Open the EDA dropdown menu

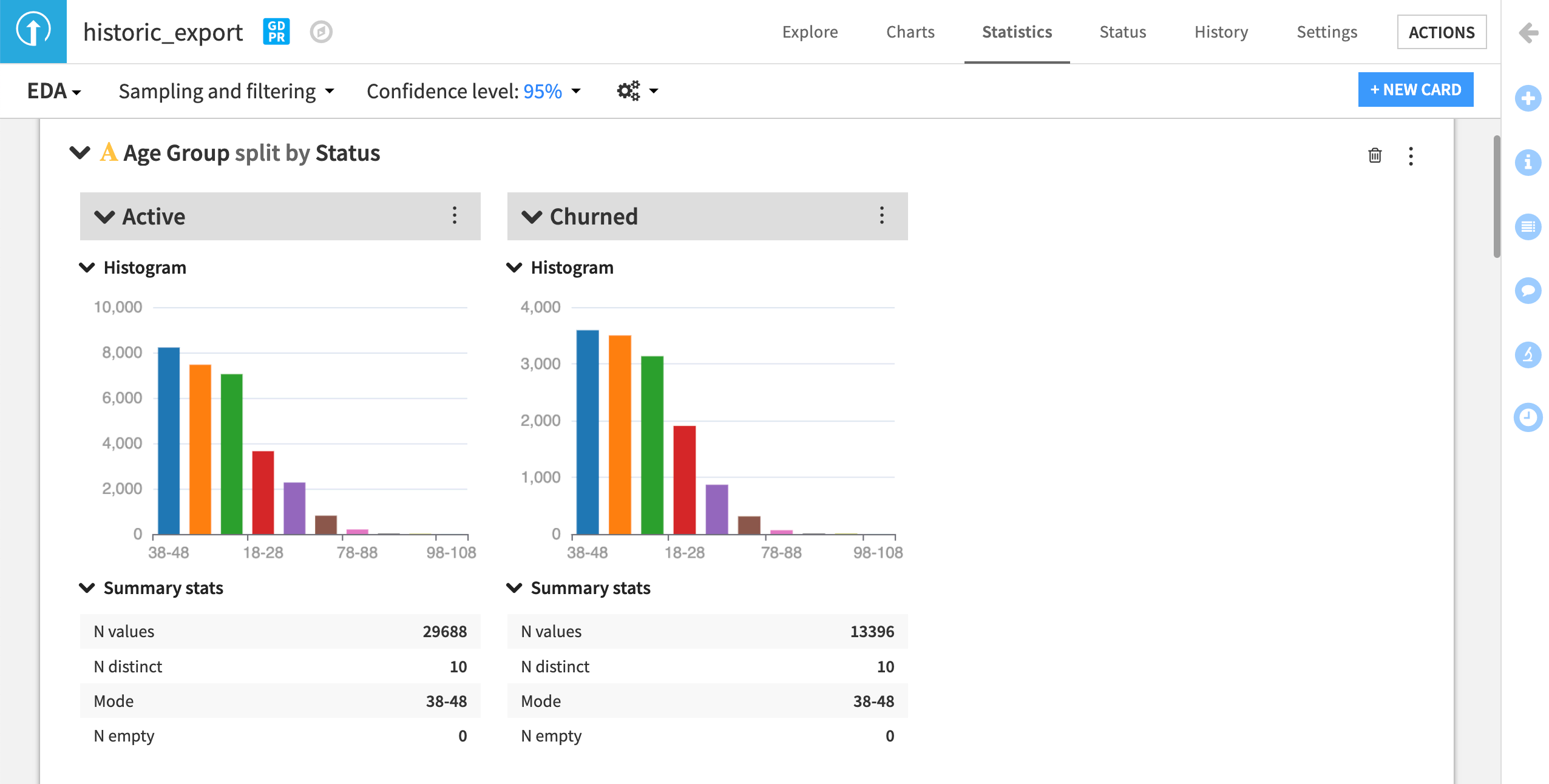click(x=53, y=91)
